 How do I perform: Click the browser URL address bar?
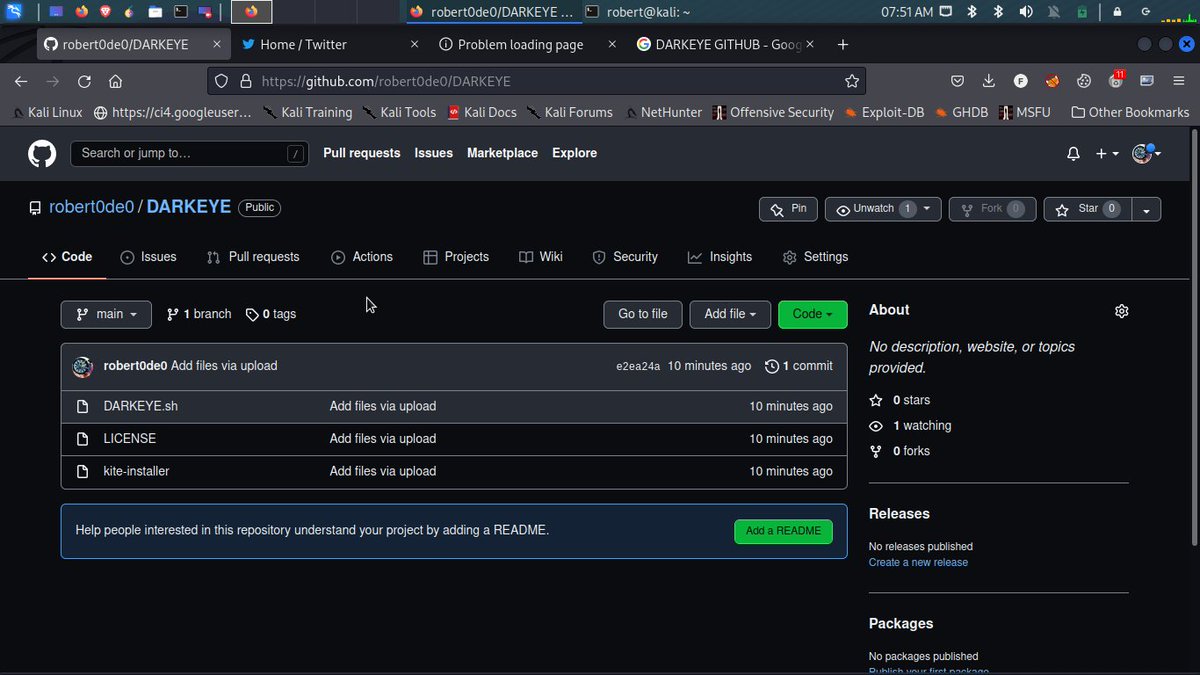pyautogui.click(x=537, y=81)
